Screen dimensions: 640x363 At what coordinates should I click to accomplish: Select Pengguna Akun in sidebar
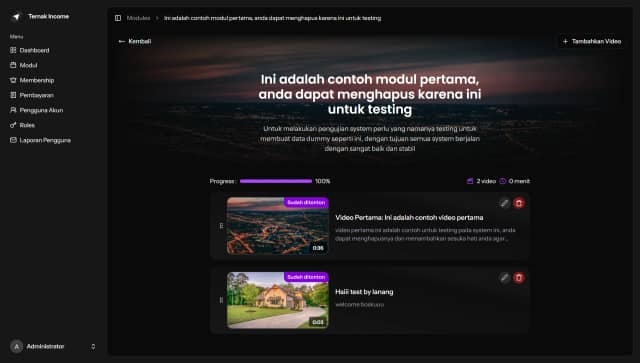[36, 110]
